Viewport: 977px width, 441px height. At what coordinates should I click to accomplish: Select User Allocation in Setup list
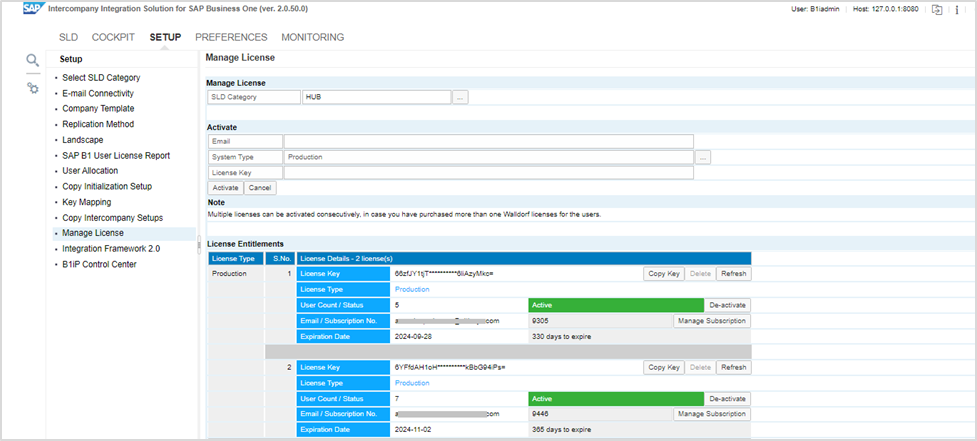[89, 171]
